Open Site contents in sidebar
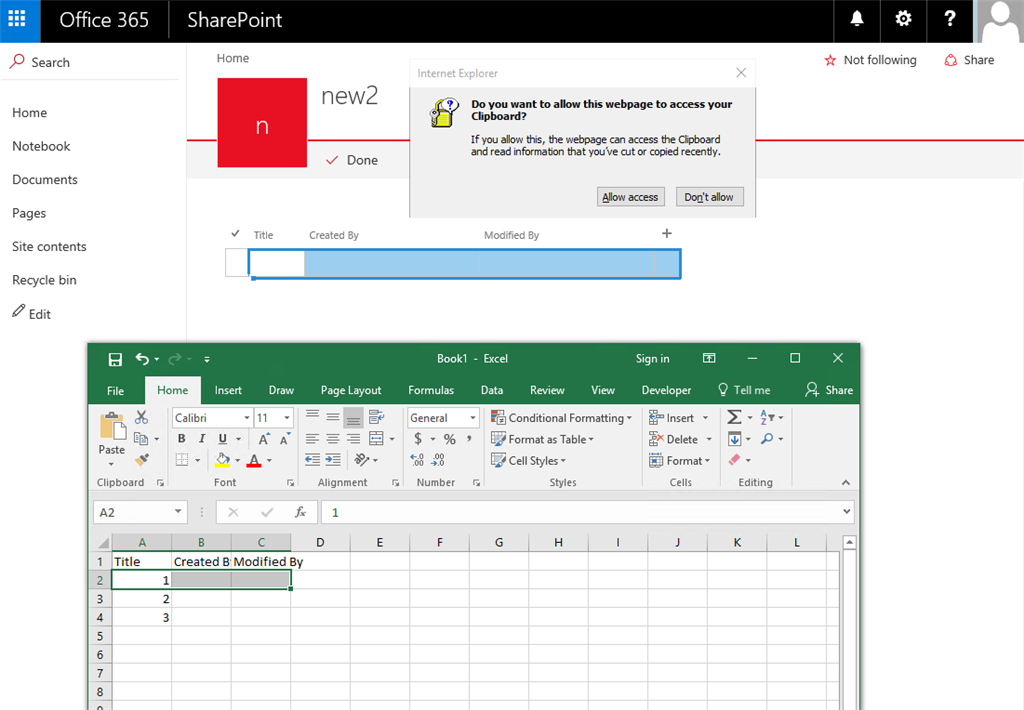Image resolution: width=1024 pixels, height=710 pixels. (49, 246)
